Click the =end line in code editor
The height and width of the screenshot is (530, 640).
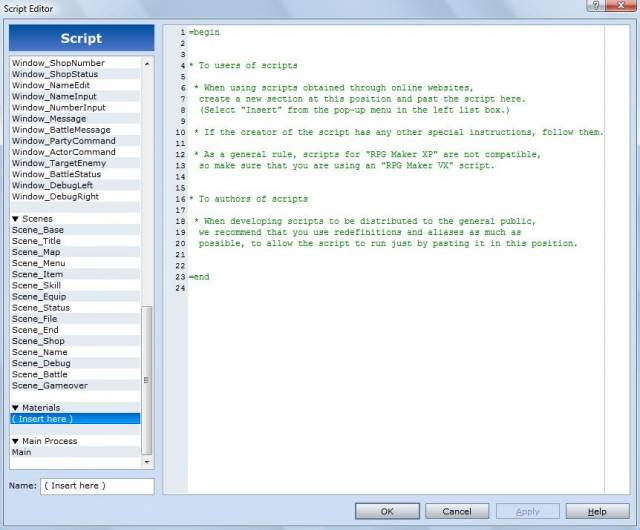(199, 277)
